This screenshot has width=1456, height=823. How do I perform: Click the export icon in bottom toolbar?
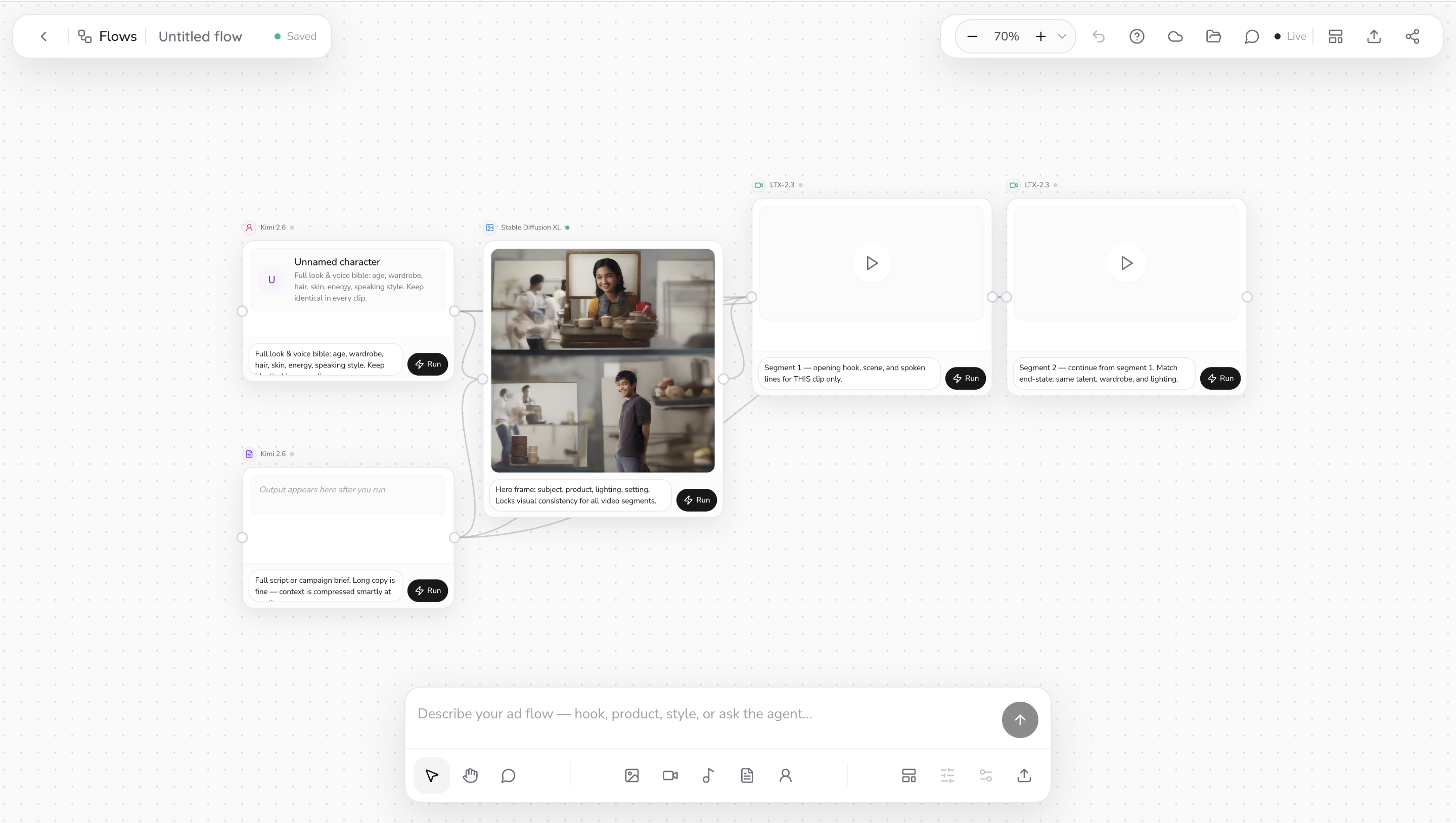(1024, 775)
